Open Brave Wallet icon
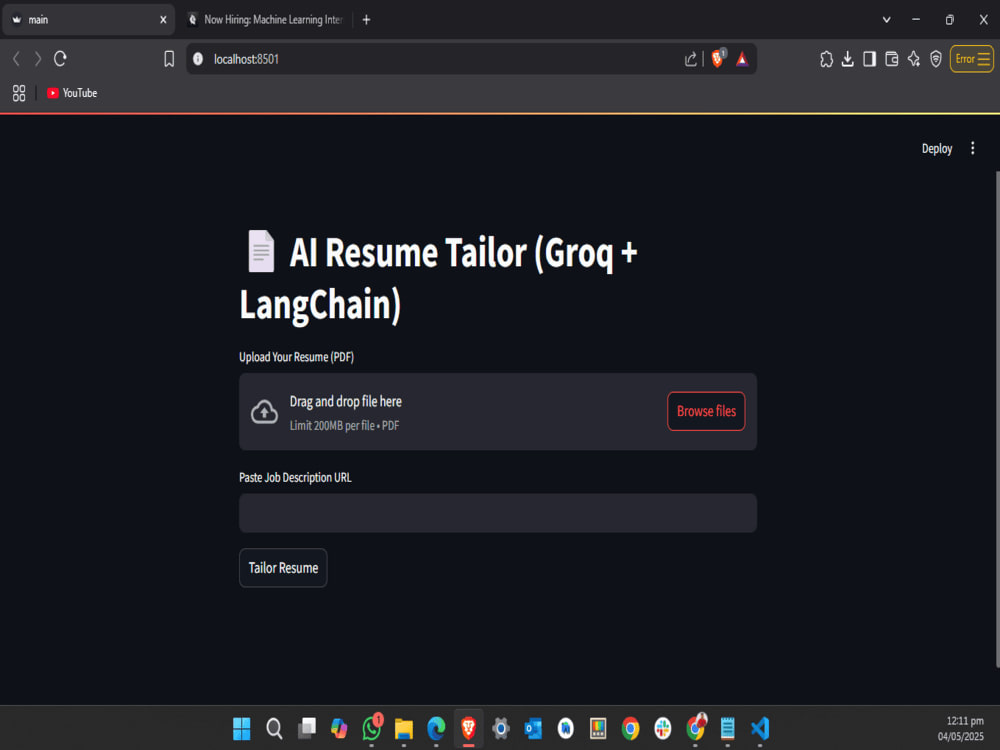Viewport: 1000px width, 750px height. coord(892,59)
